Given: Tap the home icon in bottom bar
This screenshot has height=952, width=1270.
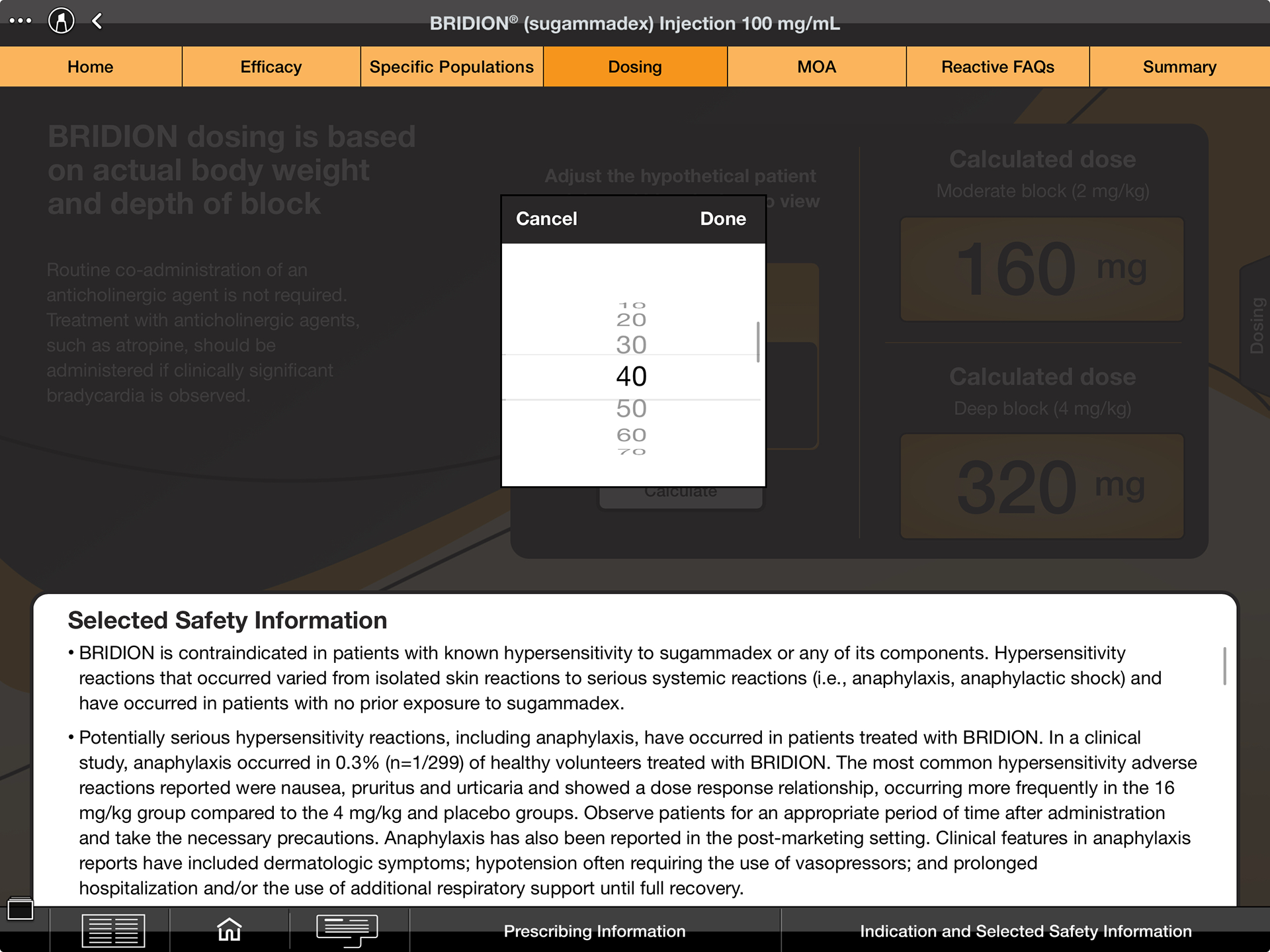Looking at the screenshot, I should click(x=230, y=930).
